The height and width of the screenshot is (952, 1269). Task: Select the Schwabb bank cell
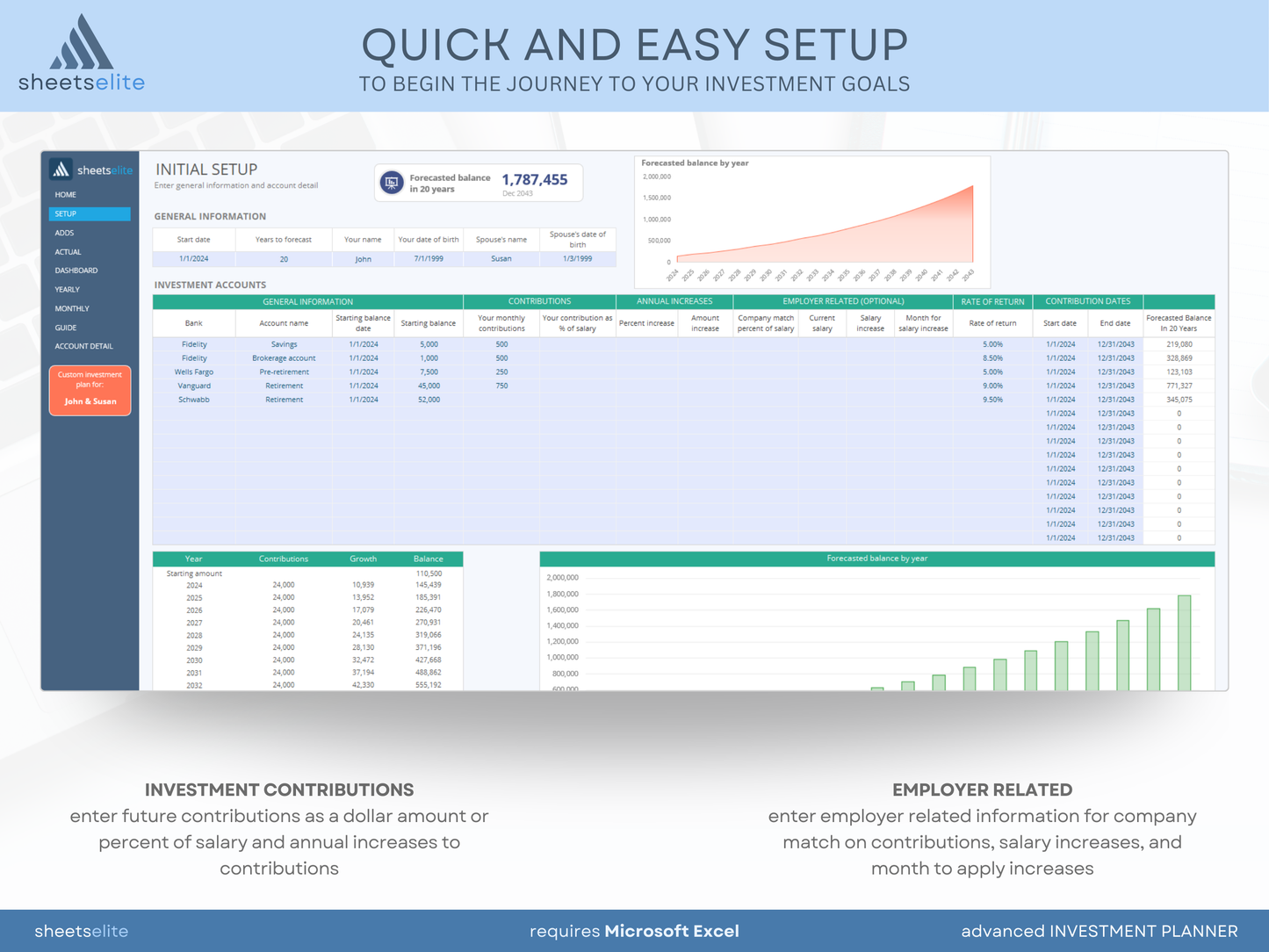pyautogui.click(x=194, y=400)
